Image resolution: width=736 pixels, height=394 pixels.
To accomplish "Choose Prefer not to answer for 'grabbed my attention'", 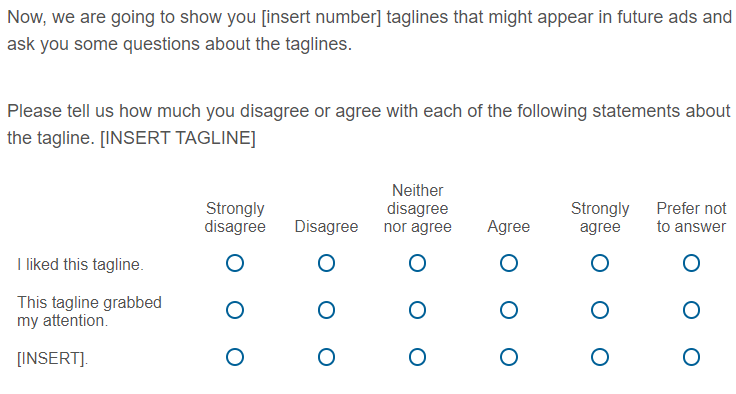I will pyautogui.click(x=691, y=310).
